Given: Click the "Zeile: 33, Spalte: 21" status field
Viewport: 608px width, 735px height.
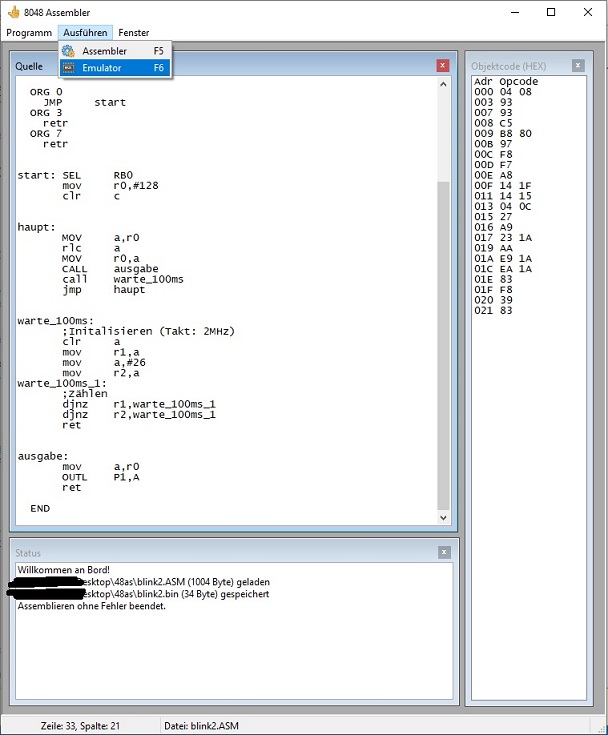Looking at the screenshot, I should click(x=80, y=725).
